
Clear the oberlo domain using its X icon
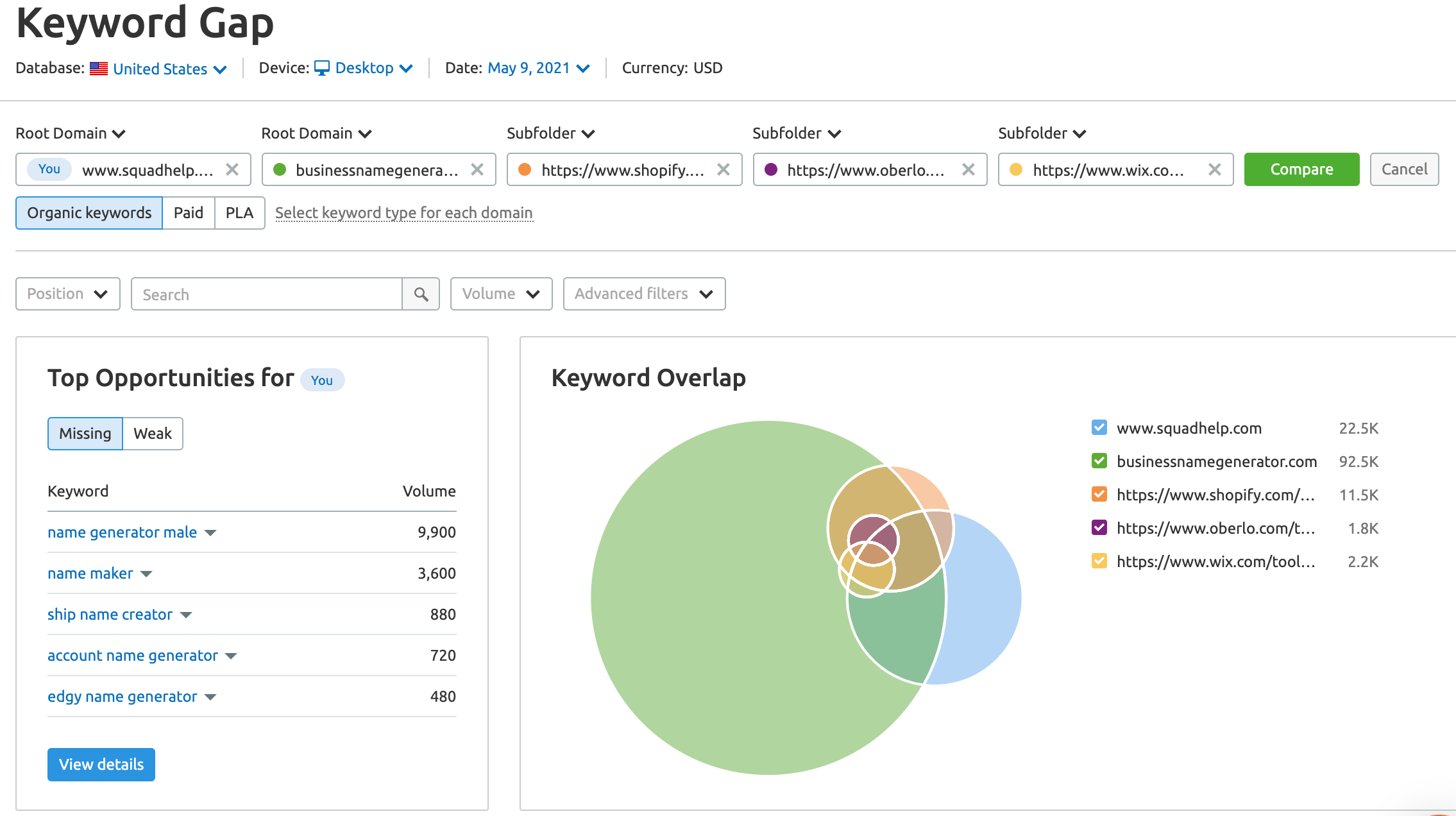(969, 169)
